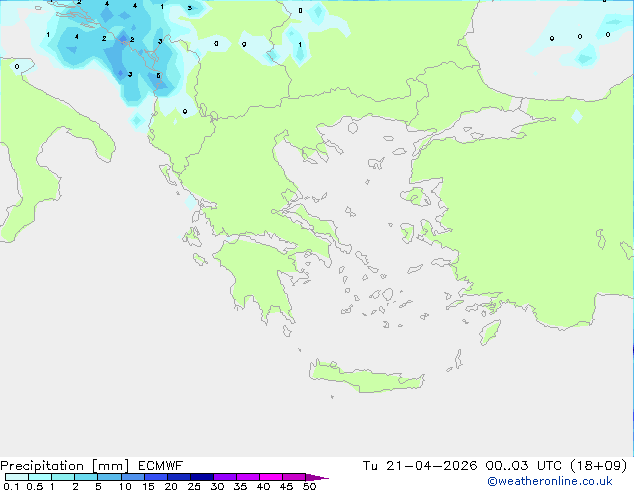634x490 pixels.
Task: Select the 15–20 mm legend color swatch
Action: tap(155, 477)
